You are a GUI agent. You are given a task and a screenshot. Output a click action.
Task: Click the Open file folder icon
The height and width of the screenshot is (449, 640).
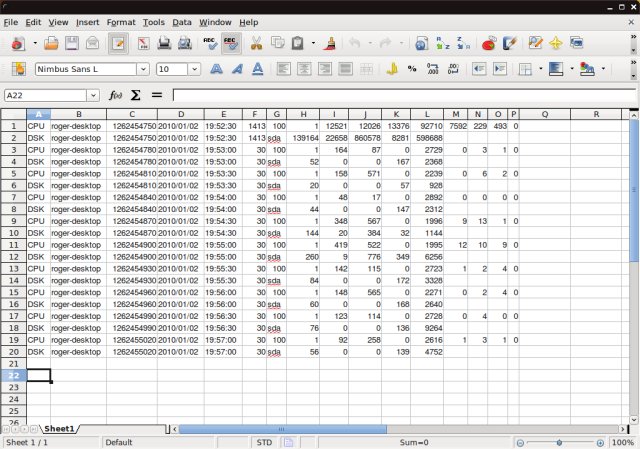click(x=51, y=43)
